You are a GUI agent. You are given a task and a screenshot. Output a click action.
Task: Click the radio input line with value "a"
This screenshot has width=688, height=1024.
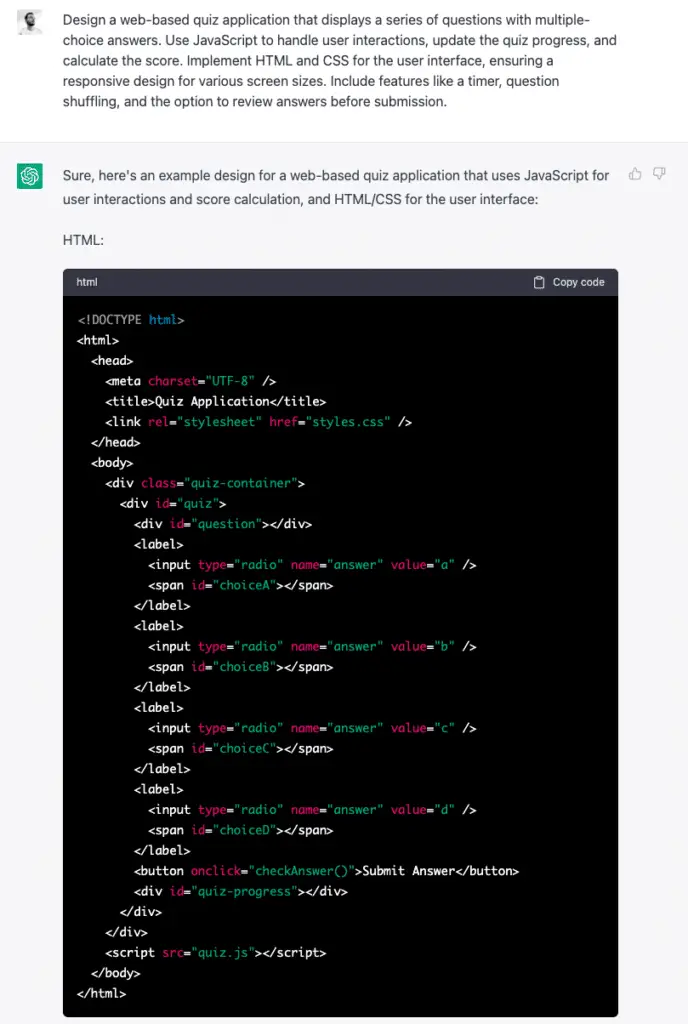(312, 565)
